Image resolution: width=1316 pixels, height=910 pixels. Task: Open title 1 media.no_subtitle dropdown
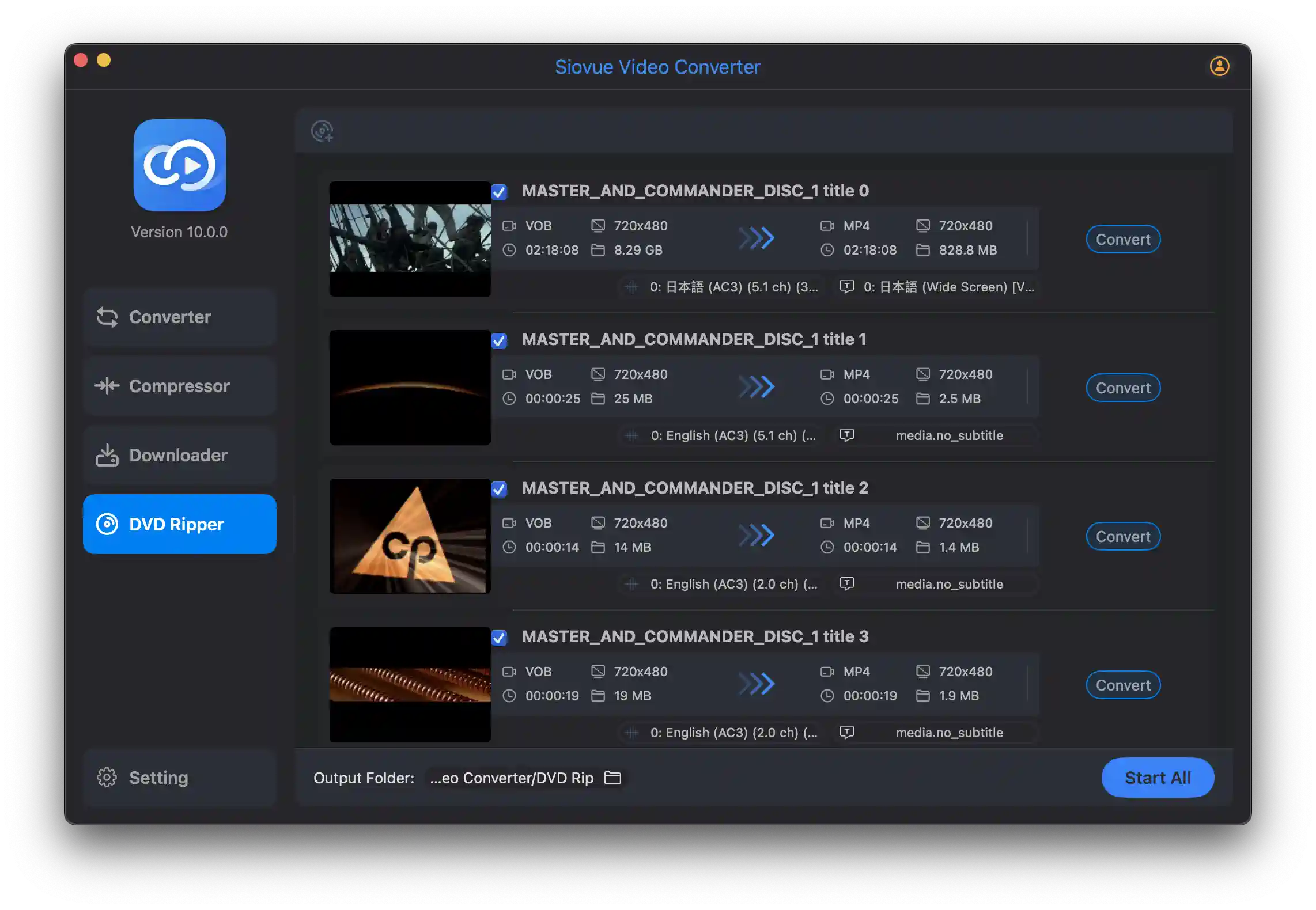point(937,435)
